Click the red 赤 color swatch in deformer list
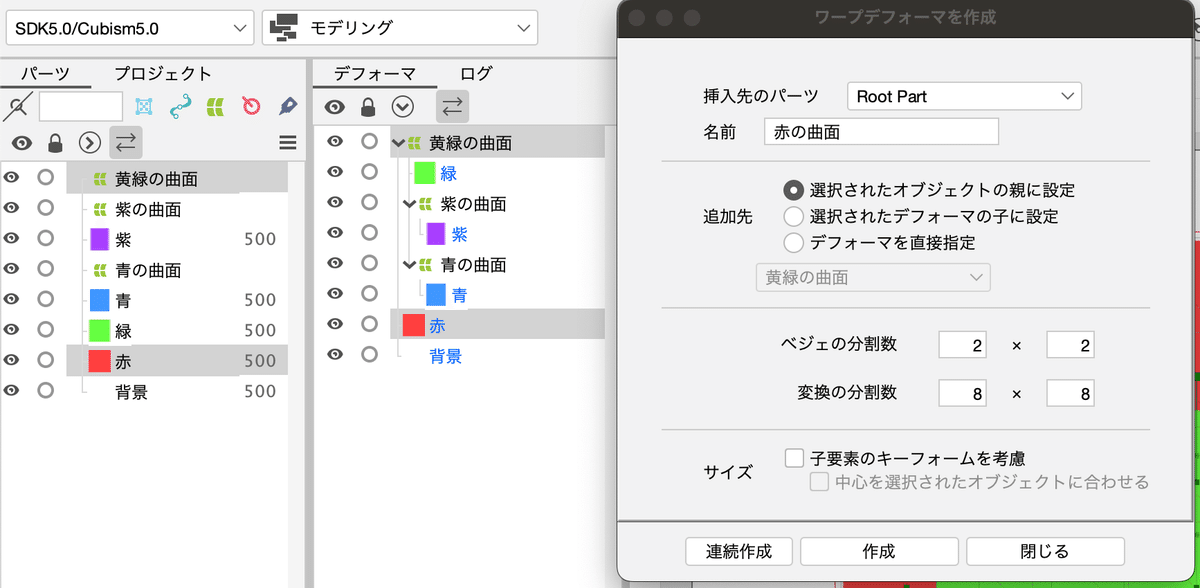Viewport: 1200px width, 588px height. (413, 325)
